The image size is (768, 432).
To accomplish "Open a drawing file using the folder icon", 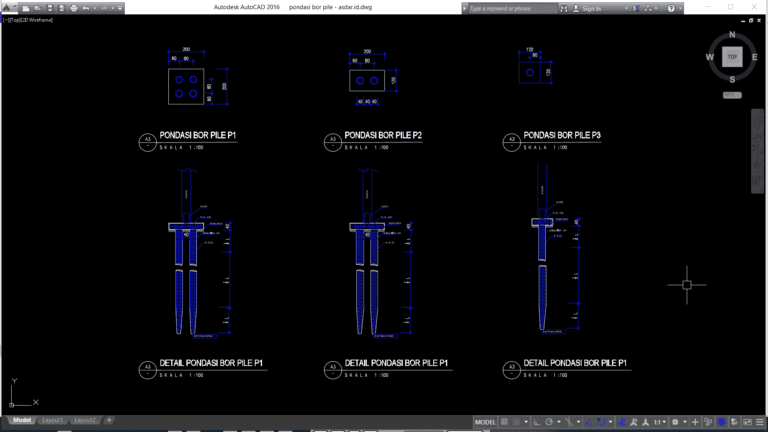I will pyautogui.click(x=37, y=8).
